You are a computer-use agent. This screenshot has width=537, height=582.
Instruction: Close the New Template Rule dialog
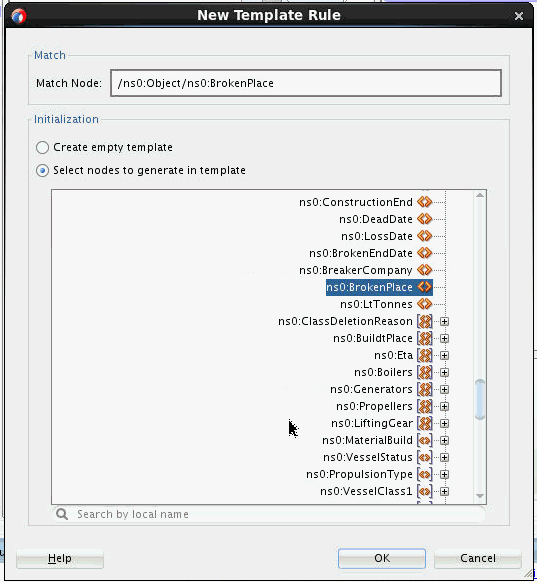click(519, 16)
